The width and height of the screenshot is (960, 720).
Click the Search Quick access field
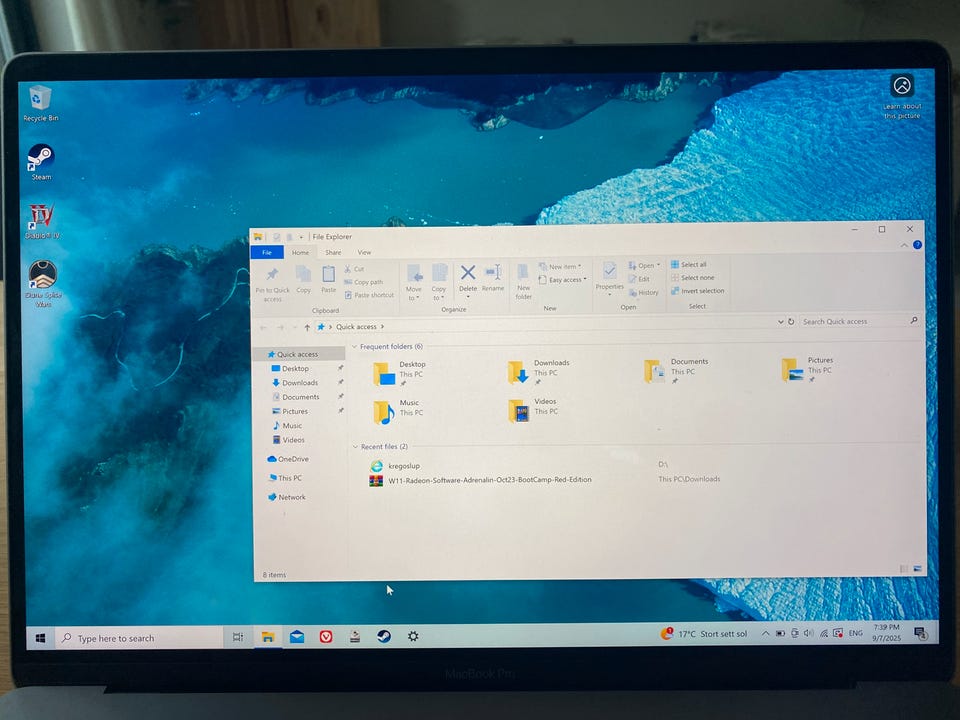point(860,321)
